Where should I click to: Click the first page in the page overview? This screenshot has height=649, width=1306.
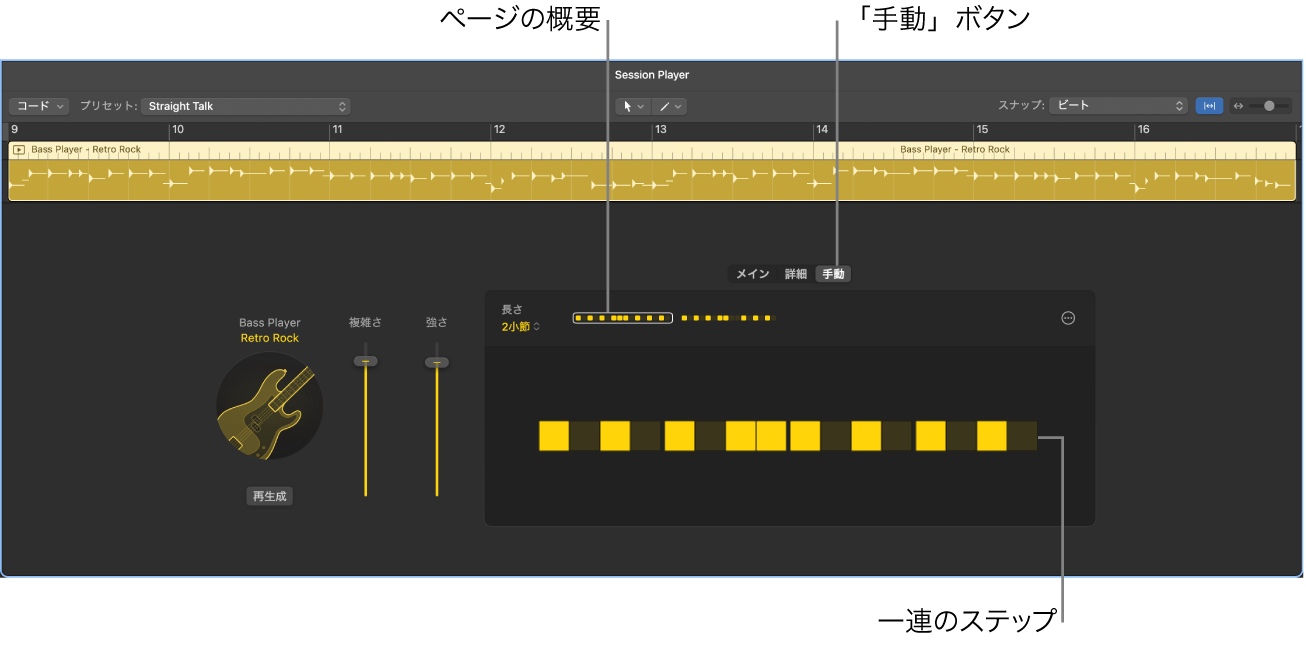coord(622,318)
